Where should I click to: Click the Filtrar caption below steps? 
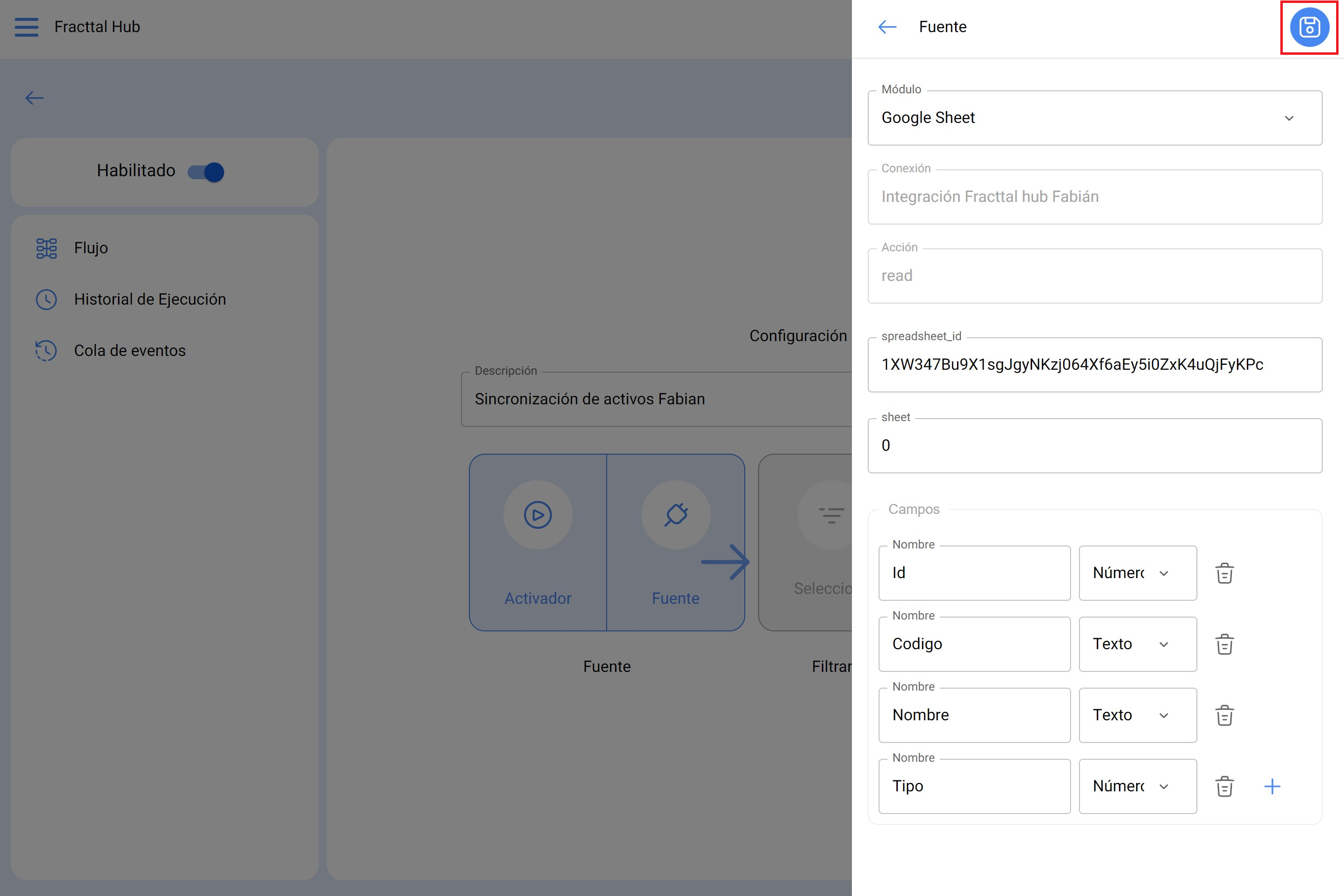832,667
